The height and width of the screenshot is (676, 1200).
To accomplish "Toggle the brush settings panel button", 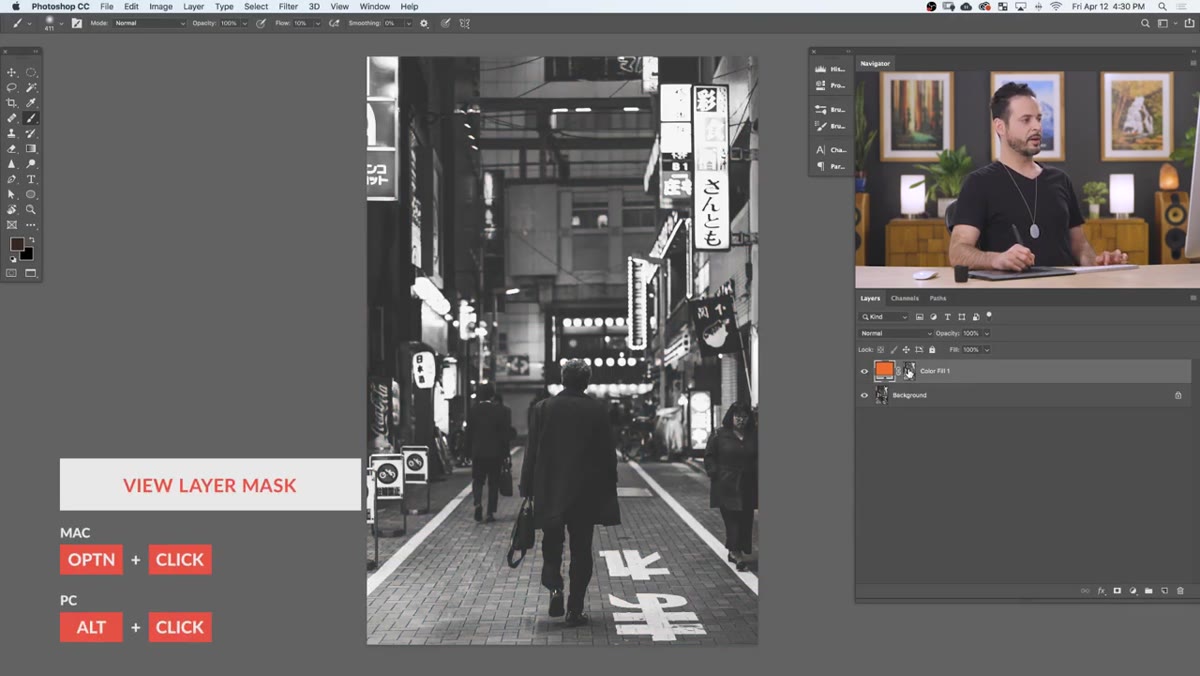I will click(x=77, y=22).
